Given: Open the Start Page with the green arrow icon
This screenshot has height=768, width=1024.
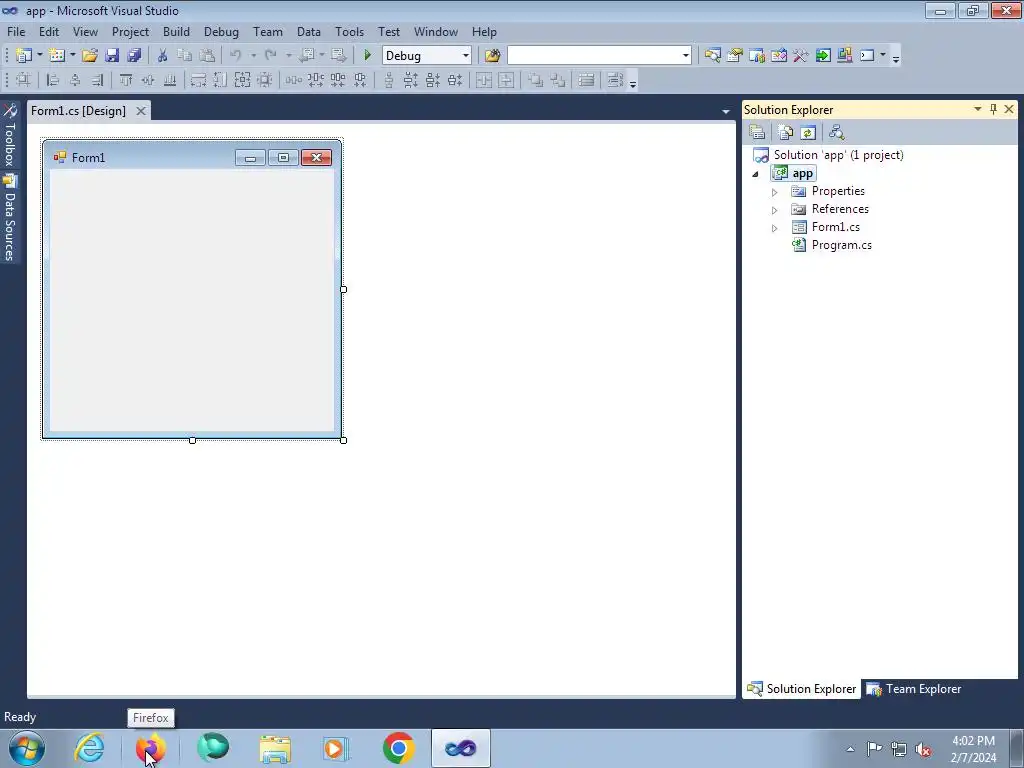Looking at the screenshot, I should (823, 56).
